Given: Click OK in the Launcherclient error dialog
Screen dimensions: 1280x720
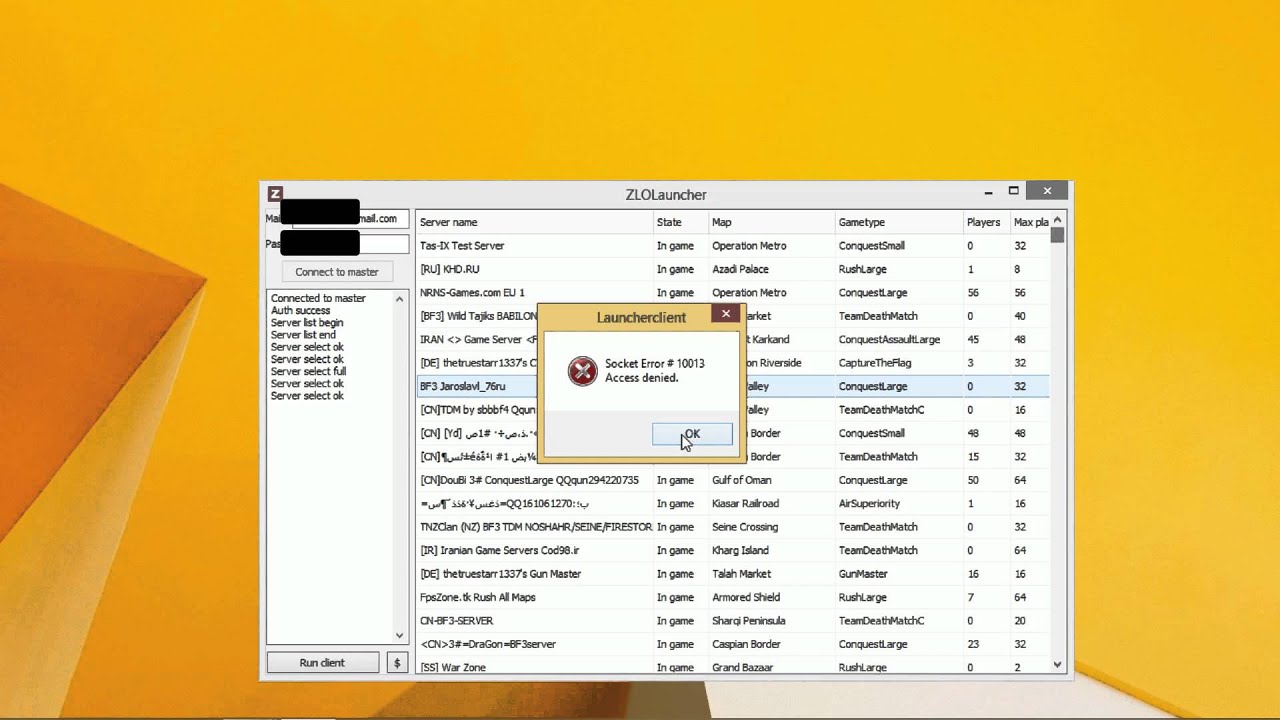Looking at the screenshot, I should [x=692, y=434].
